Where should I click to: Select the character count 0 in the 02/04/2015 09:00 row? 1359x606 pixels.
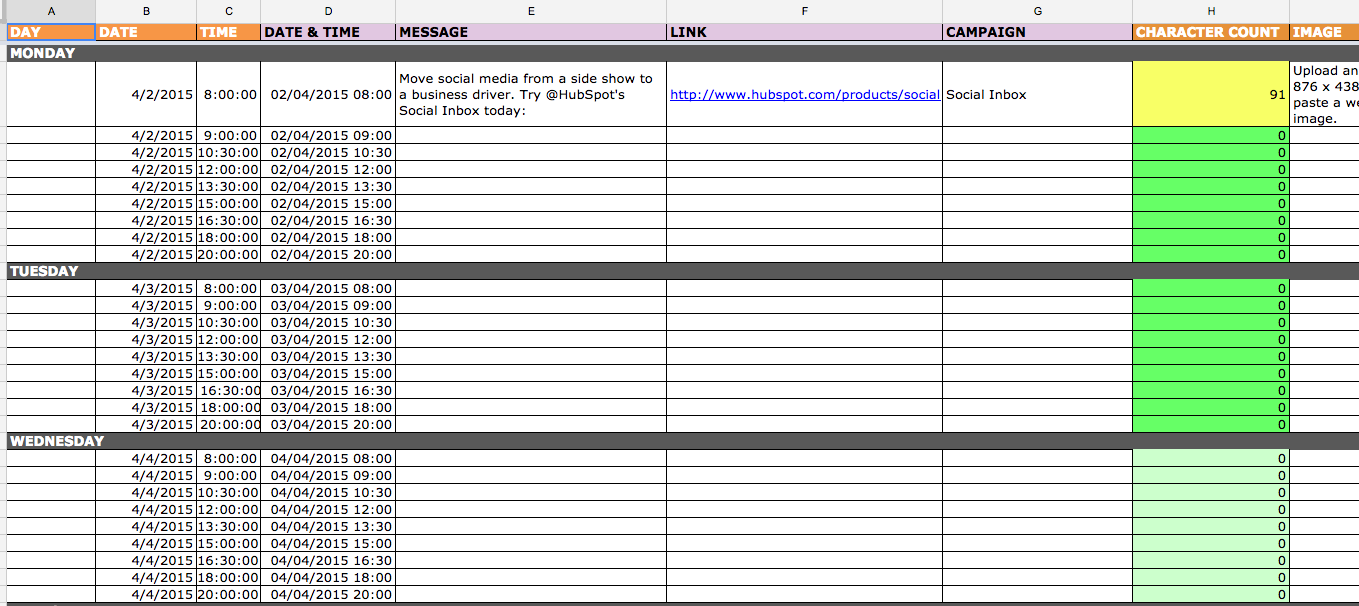pyautogui.click(x=1211, y=136)
